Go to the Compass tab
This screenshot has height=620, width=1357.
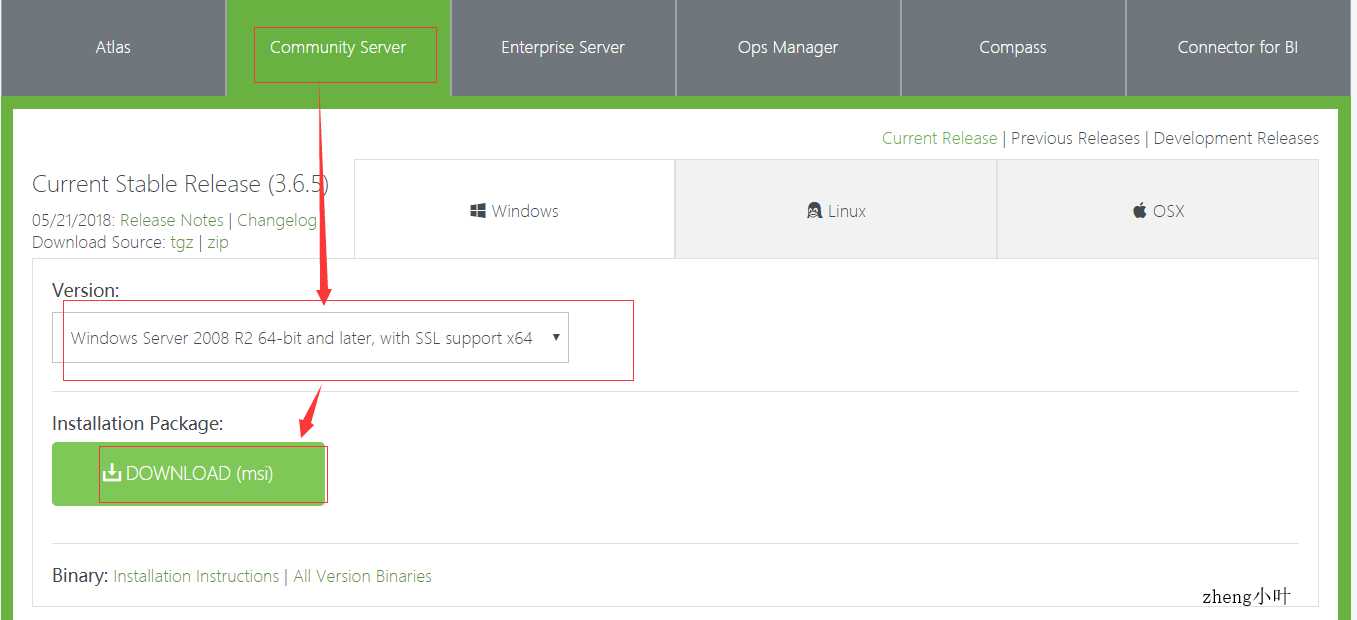pyautogui.click(x=1013, y=48)
